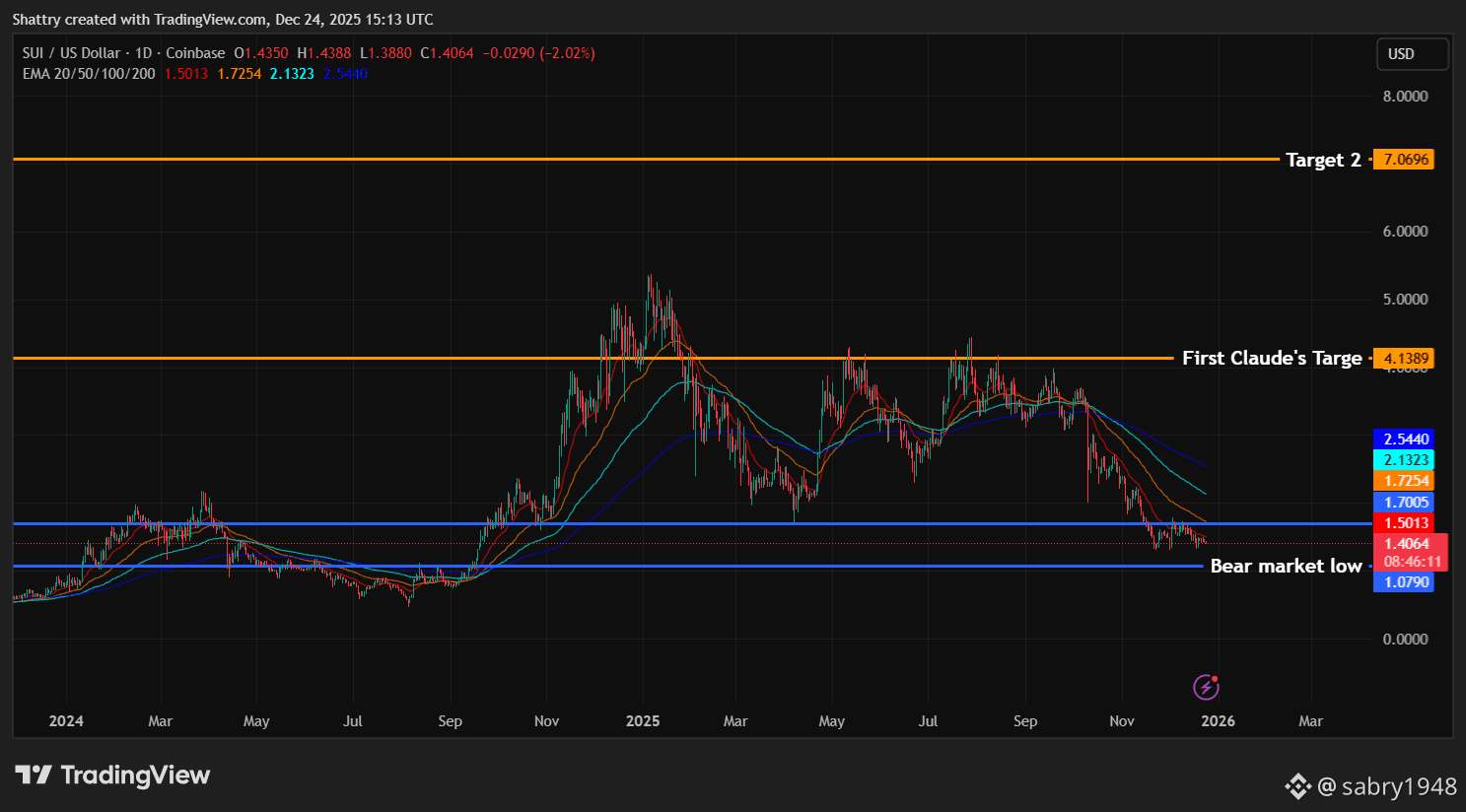The image size is (1466, 812).
Task: Click the EMA 20 value 1.5013 in legend
Action: pyautogui.click(x=186, y=74)
